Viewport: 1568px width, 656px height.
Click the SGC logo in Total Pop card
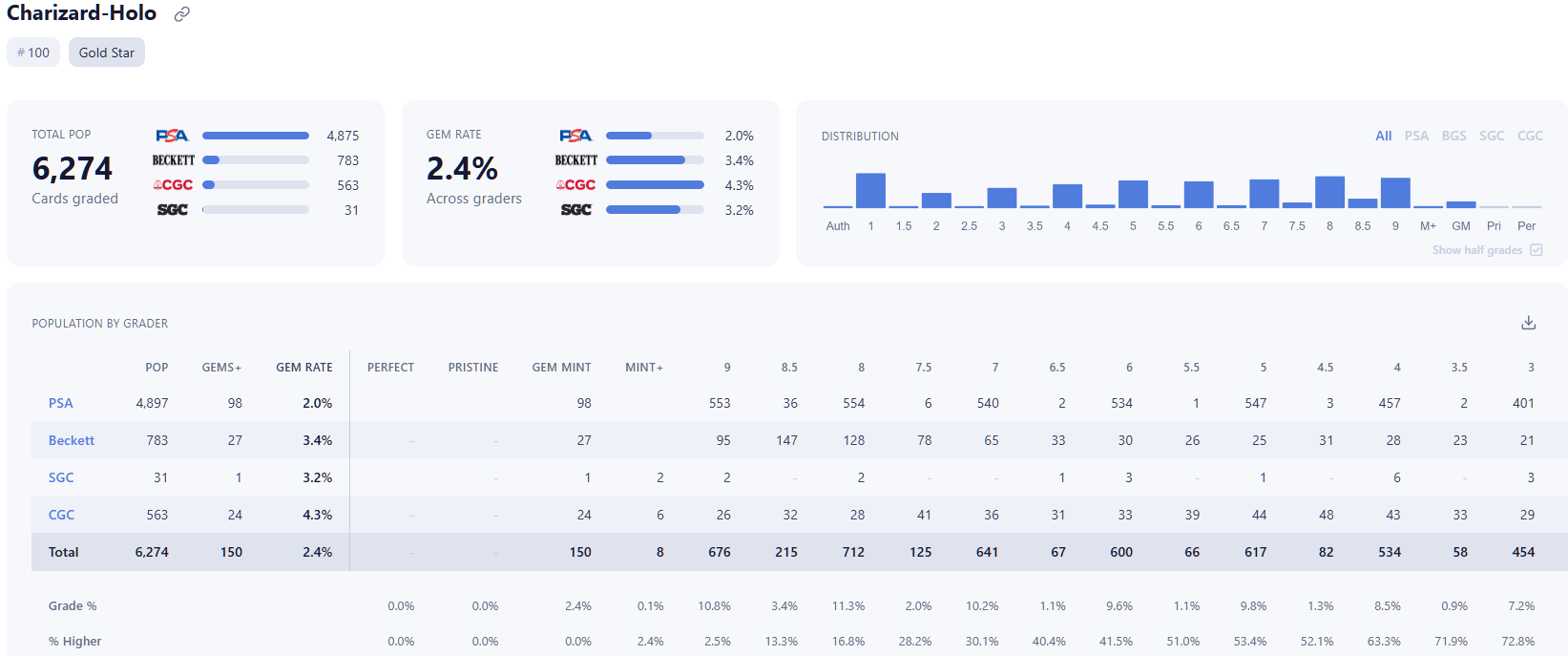(x=173, y=210)
